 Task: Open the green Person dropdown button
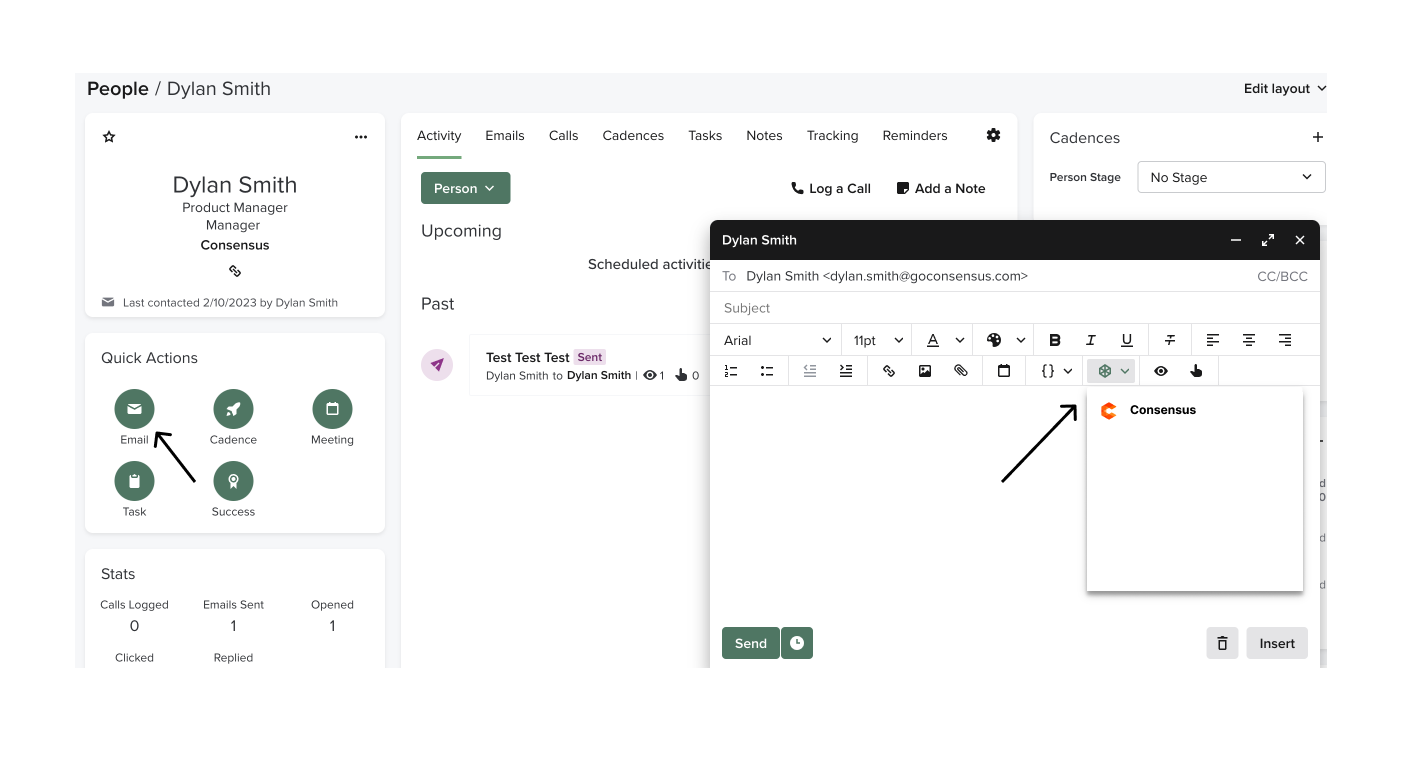click(x=465, y=188)
